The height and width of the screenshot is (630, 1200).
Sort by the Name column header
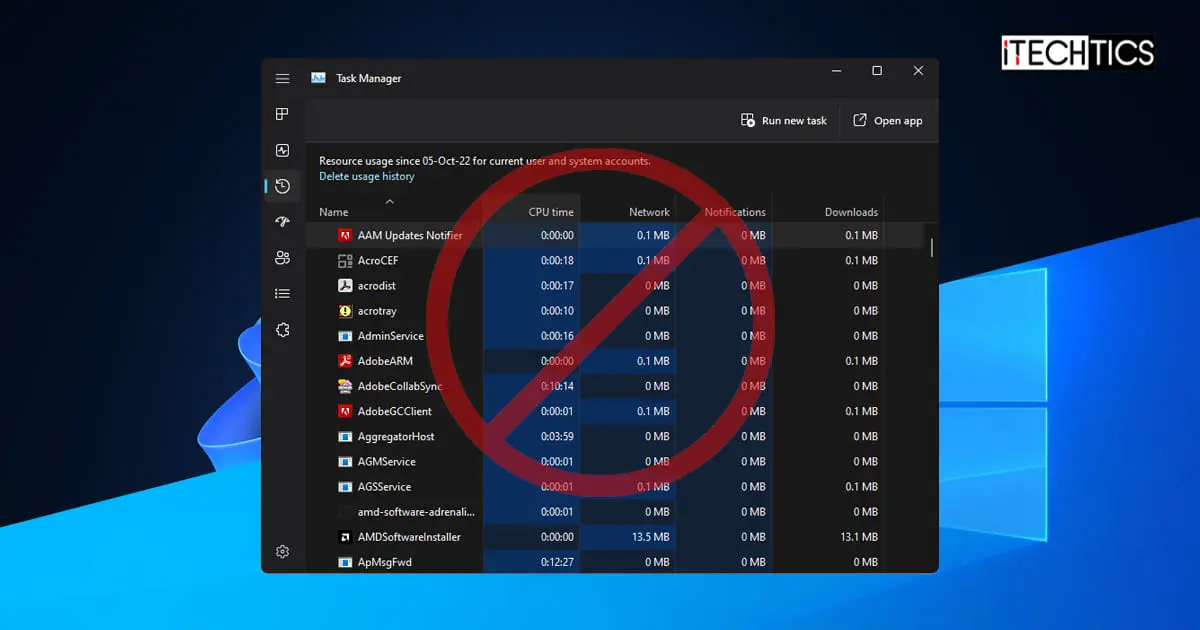click(334, 212)
